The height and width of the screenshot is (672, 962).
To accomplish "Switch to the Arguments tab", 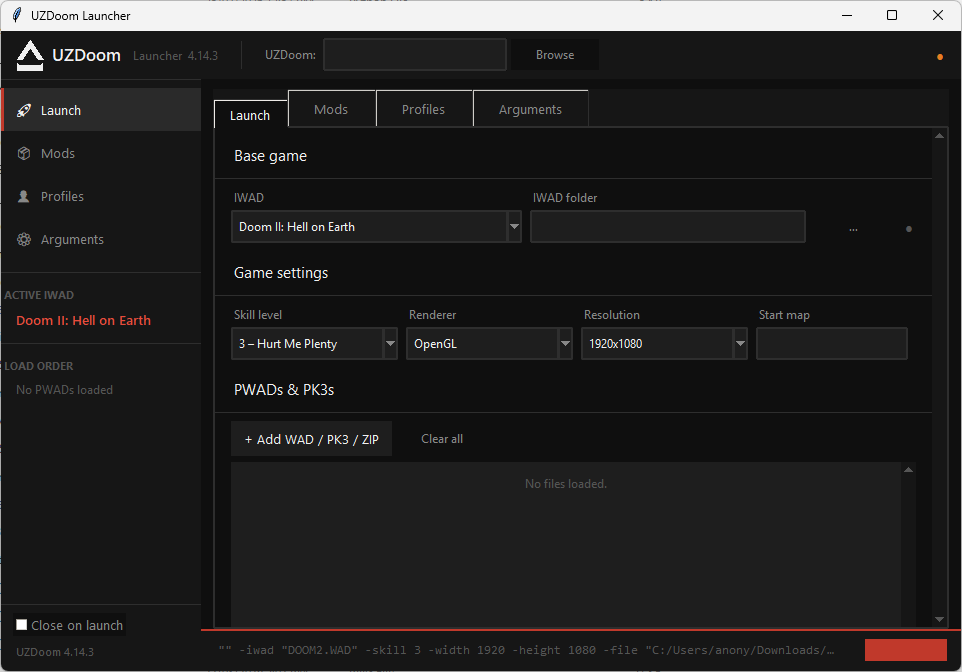I will (x=530, y=109).
